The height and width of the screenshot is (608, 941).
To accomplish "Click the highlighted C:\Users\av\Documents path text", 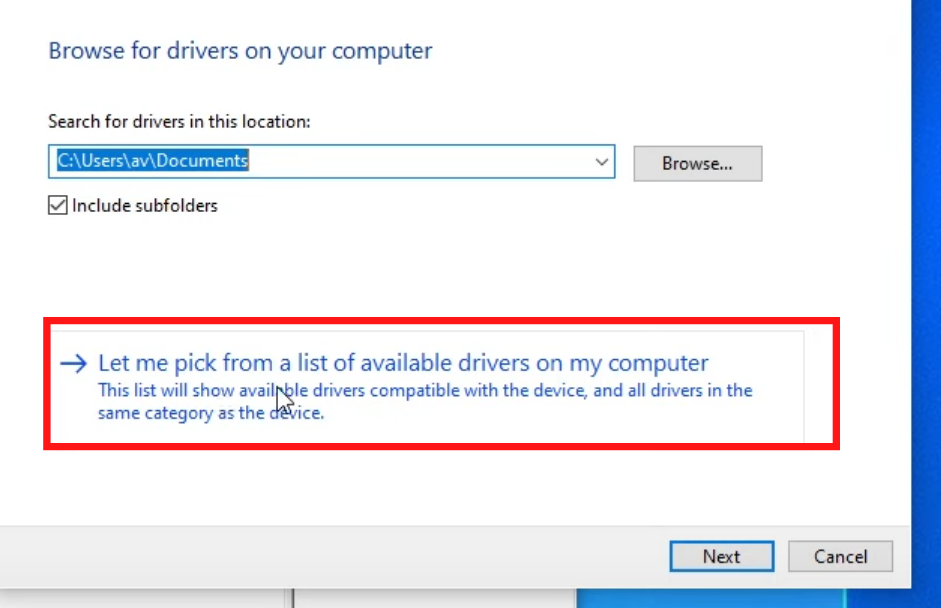I will click(152, 161).
